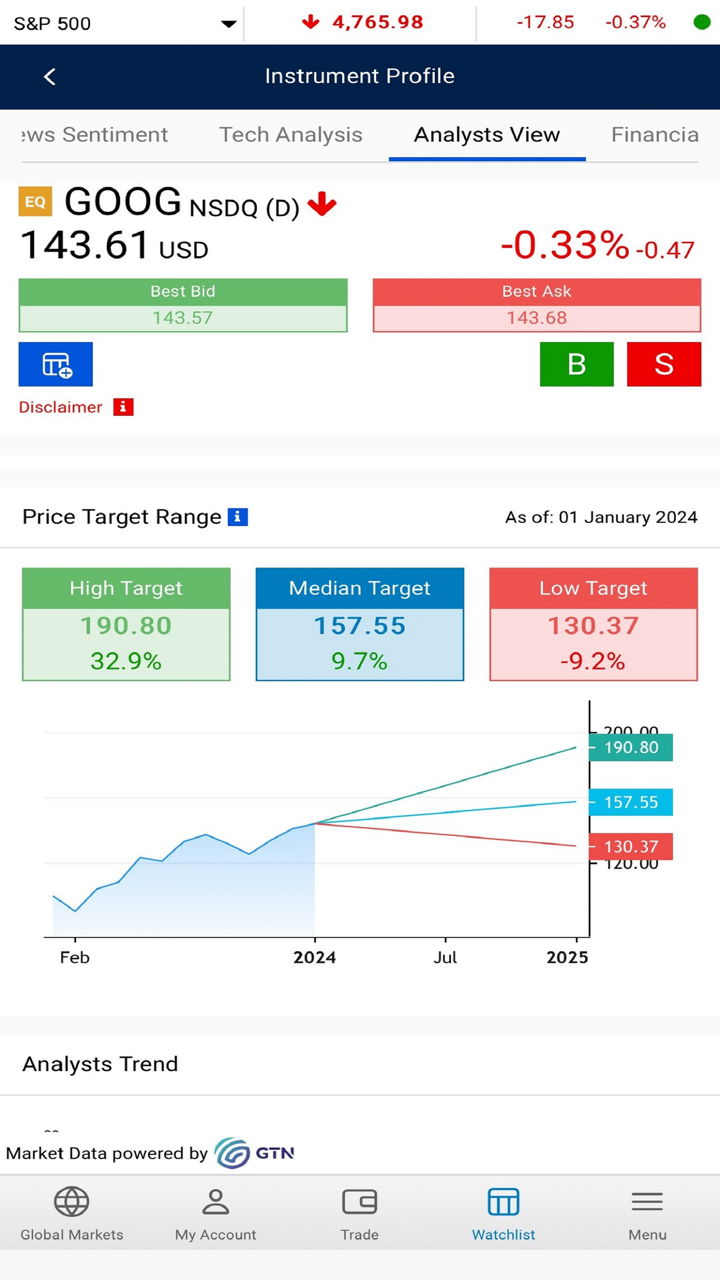Switch to News Sentiment tab

[94, 135]
